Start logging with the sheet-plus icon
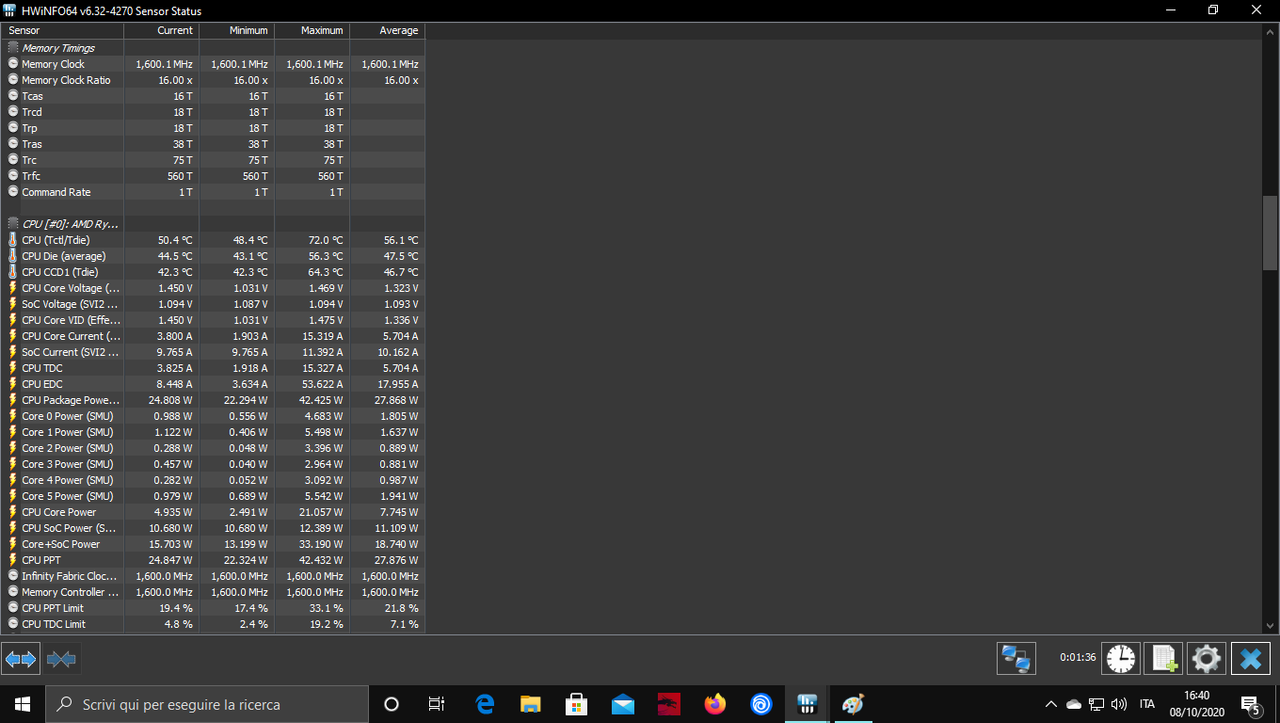Image resolution: width=1280 pixels, height=723 pixels. [x=1163, y=658]
